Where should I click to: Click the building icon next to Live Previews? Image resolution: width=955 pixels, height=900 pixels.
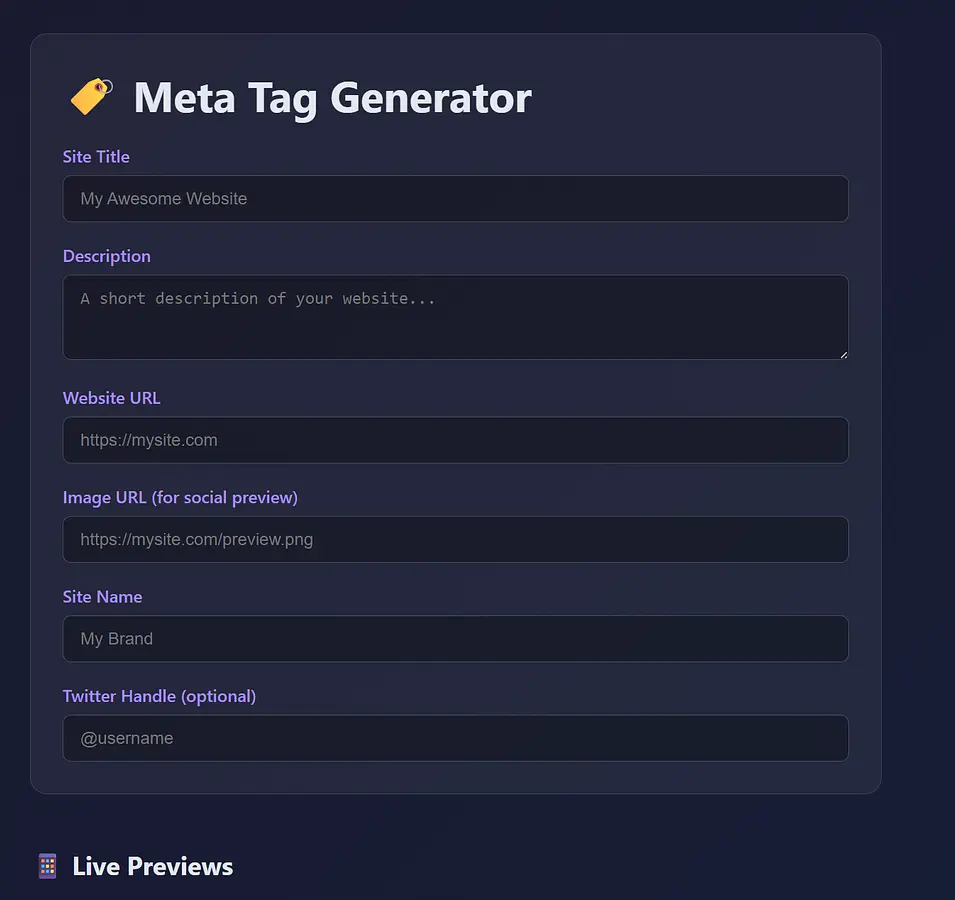tap(46, 865)
